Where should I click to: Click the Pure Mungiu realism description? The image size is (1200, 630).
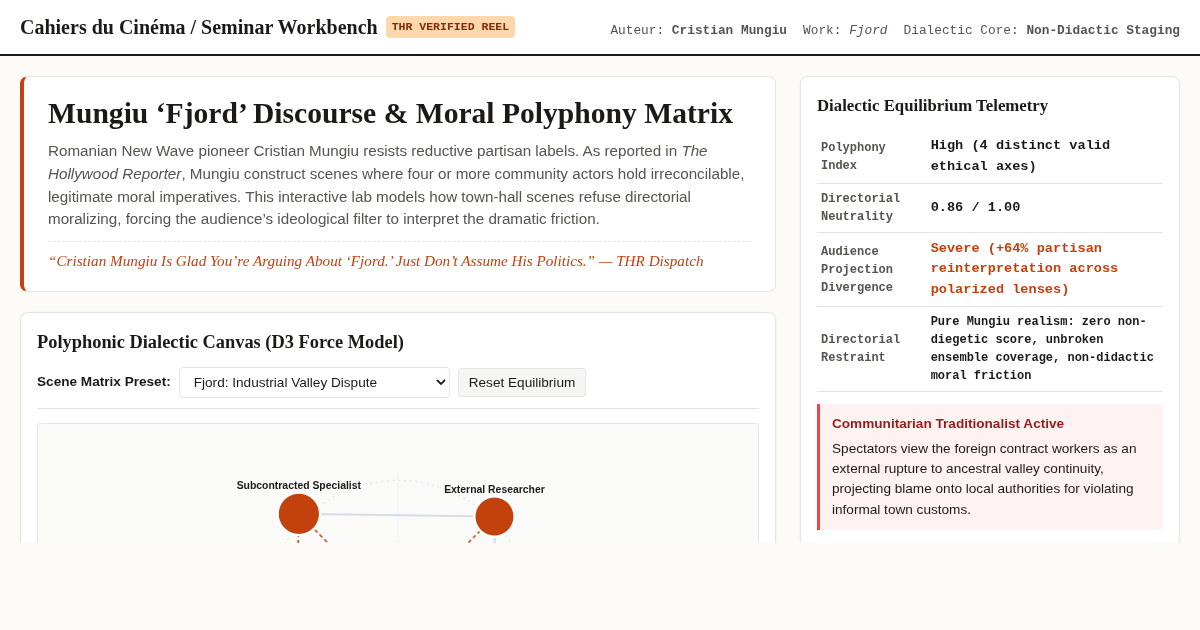[1042, 349]
